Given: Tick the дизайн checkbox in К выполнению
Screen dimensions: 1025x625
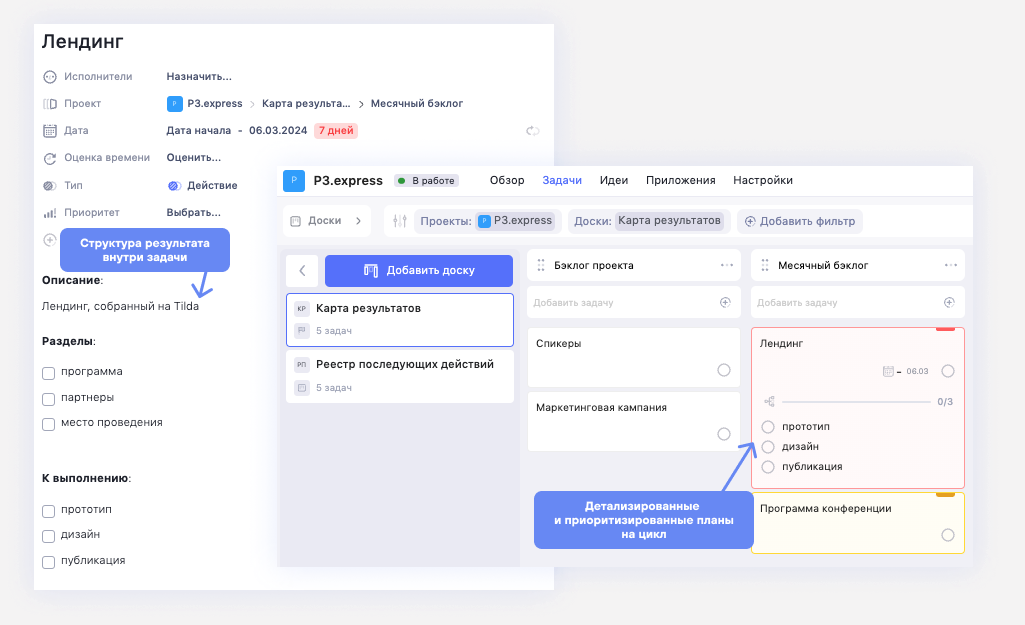Looking at the screenshot, I should (49, 536).
